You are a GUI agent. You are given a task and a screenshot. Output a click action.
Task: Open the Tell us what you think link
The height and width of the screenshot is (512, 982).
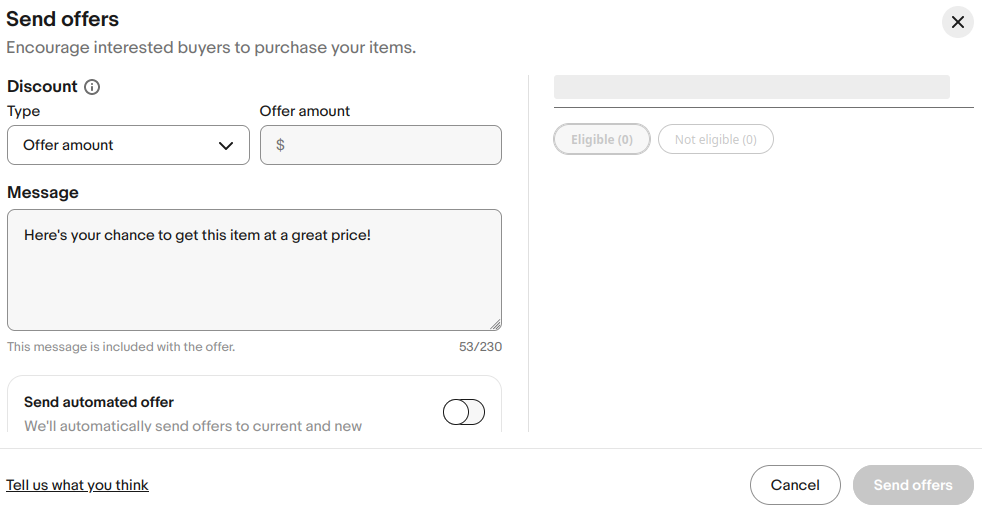[77, 485]
